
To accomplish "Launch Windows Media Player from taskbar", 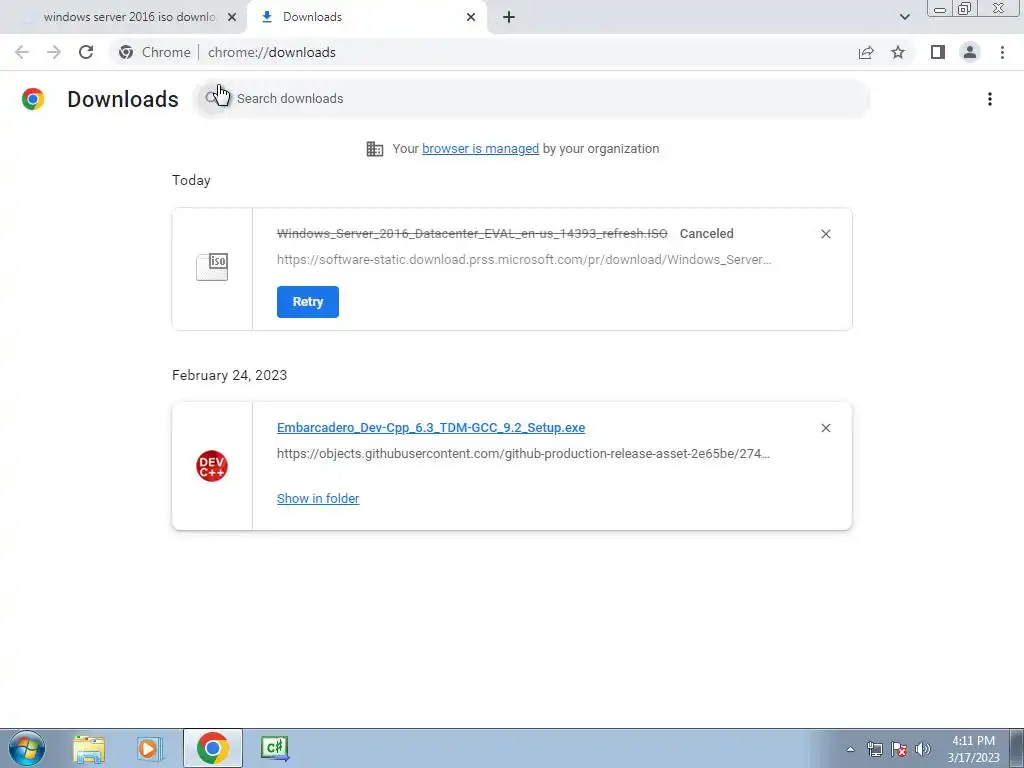I will click(150, 748).
